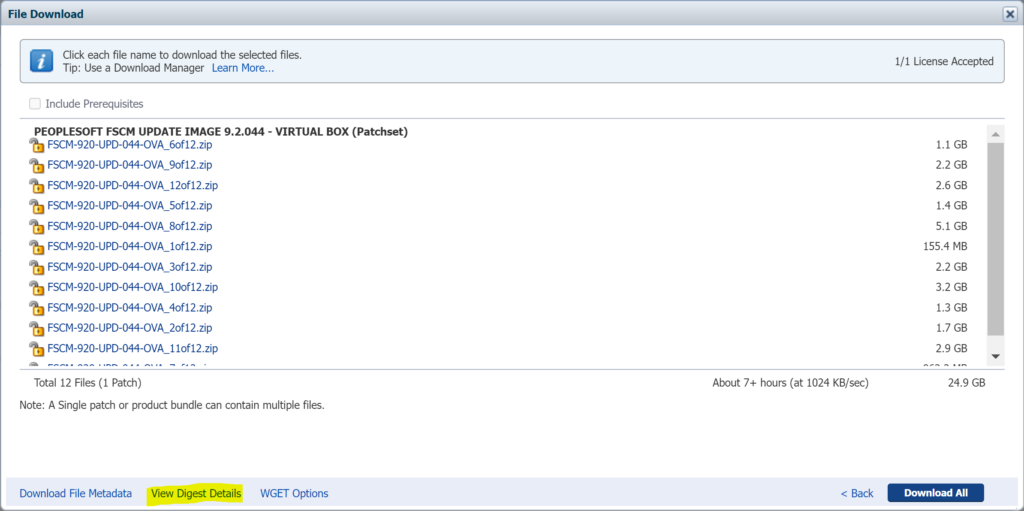1024x511 pixels.
Task: Download FSCM-920-UPD-044-OVA_8of12.zip
Action: (x=129, y=226)
